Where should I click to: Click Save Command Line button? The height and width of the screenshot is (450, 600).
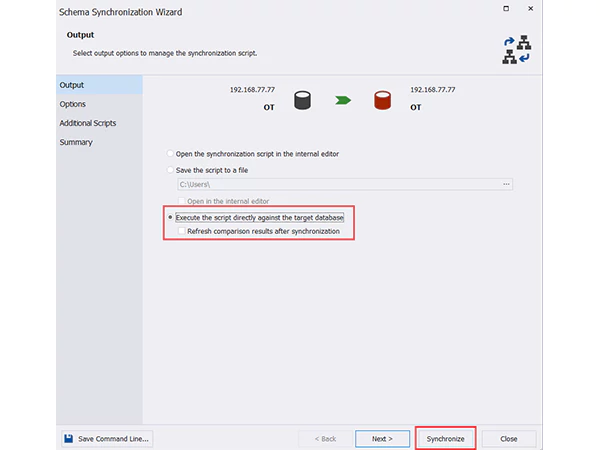(107, 439)
